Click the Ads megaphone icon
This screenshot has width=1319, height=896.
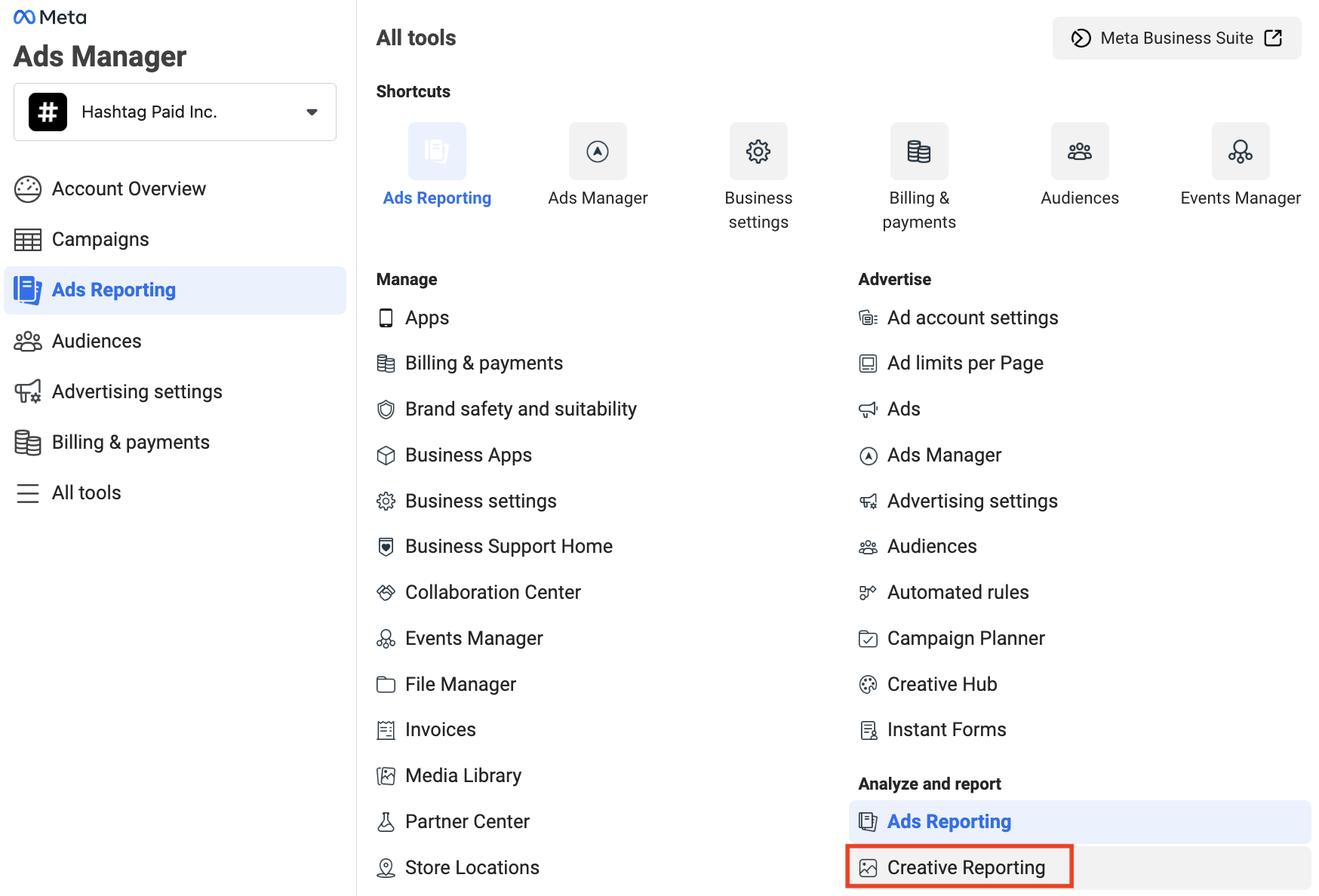[x=868, y=410]
